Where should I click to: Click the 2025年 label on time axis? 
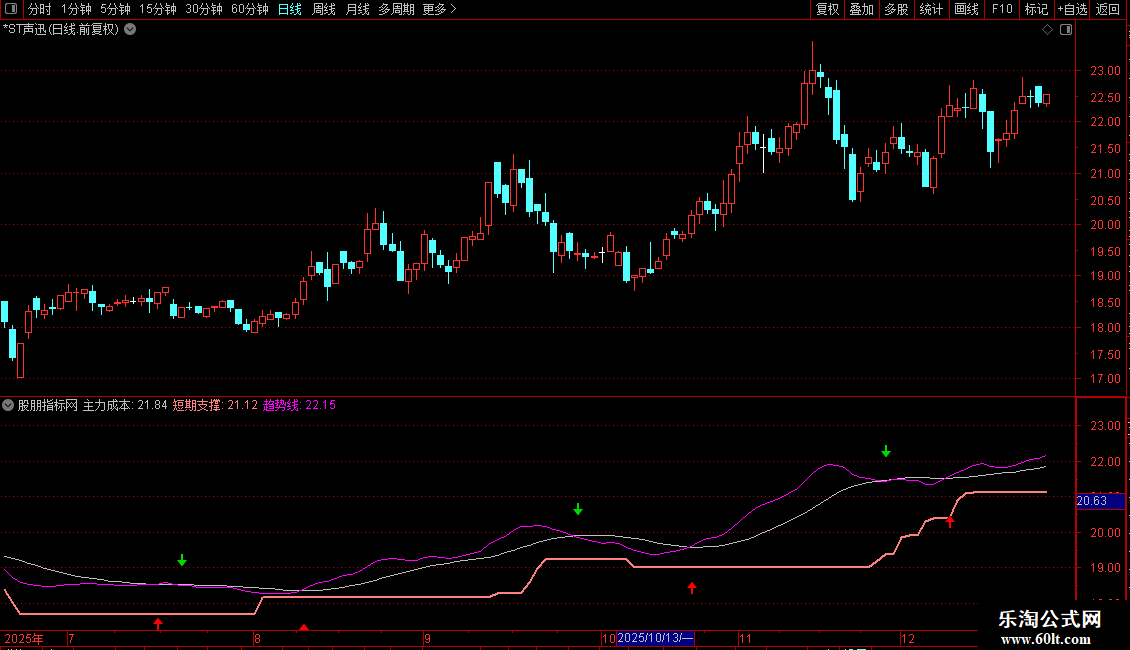[24, 638]
